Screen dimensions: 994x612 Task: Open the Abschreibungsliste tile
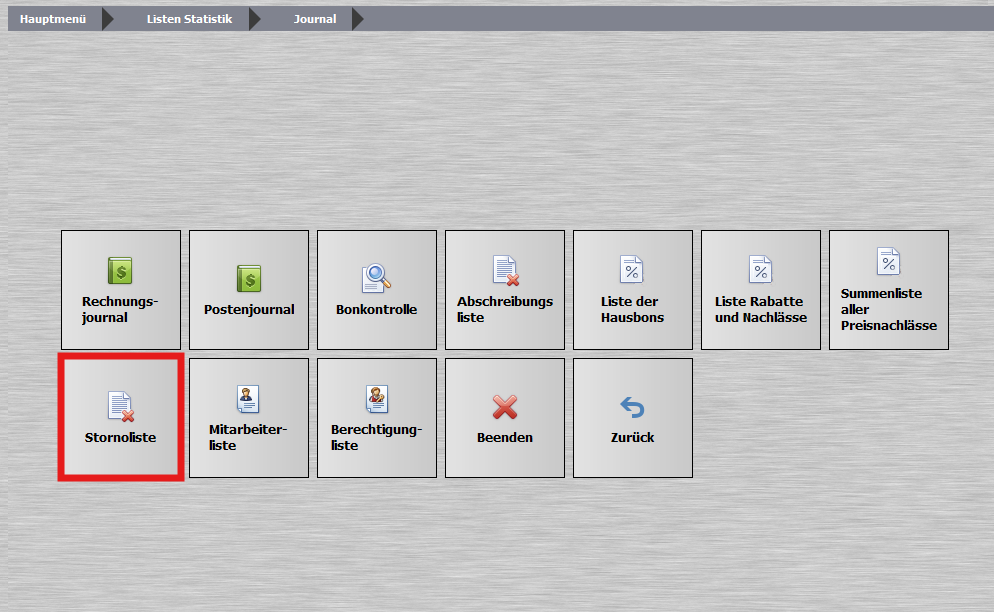pos(505,290)
